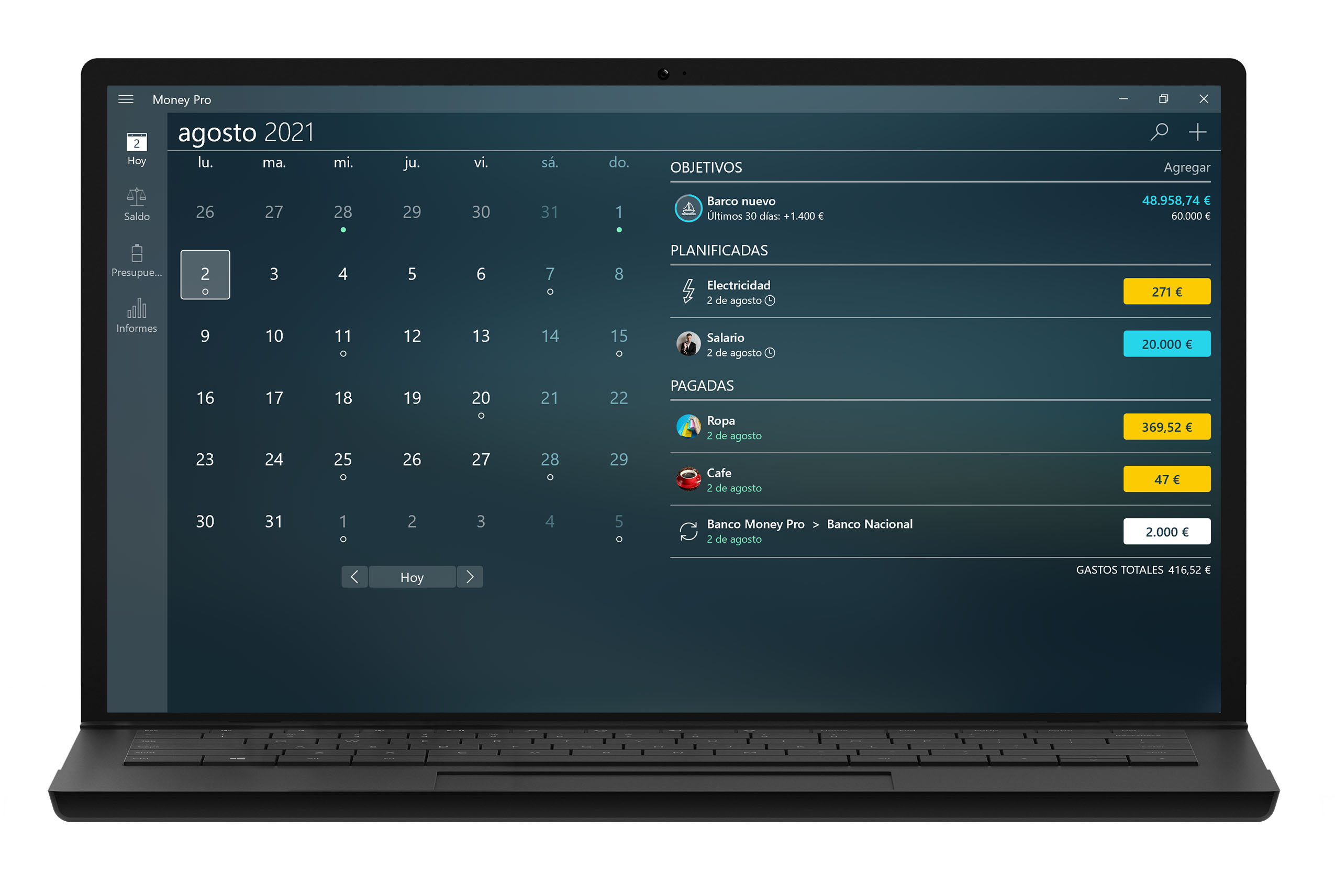Viewport: 1335px width, 896px height.
Task: Click the Hoy today navigation button
Action: pyautogui.click(x=412, y=577)
